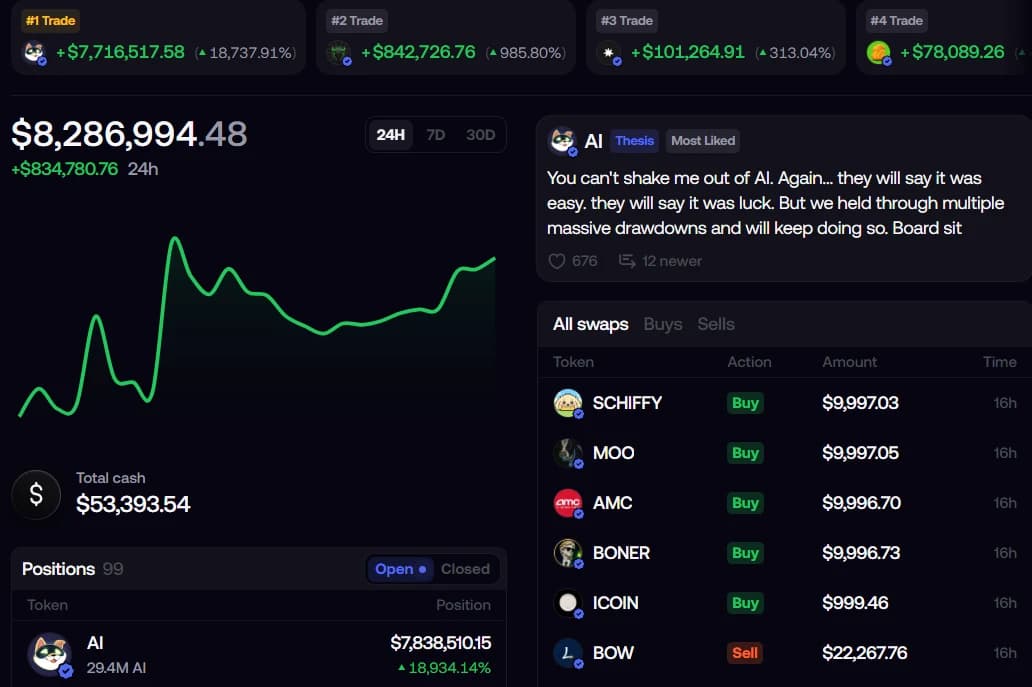The width and height of the screenshot is (1032, 687).
Task: Click the AMC amount $9,996.70
Action: coord(862,503)
